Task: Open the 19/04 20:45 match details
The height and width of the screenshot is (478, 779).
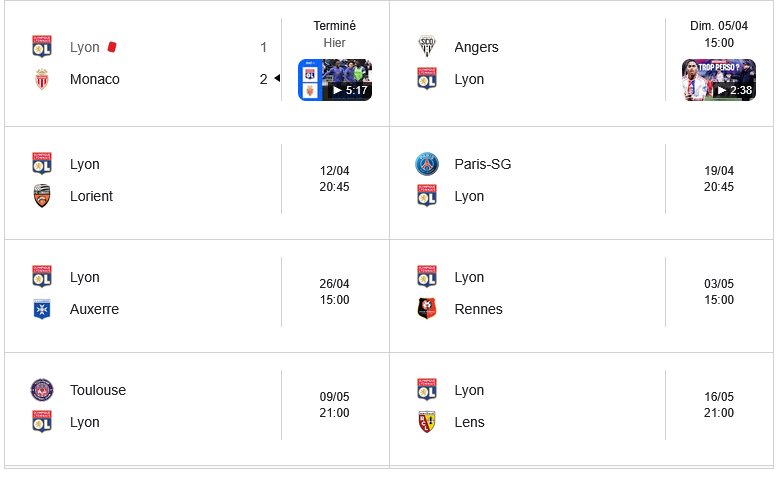Action: [719, 179]
